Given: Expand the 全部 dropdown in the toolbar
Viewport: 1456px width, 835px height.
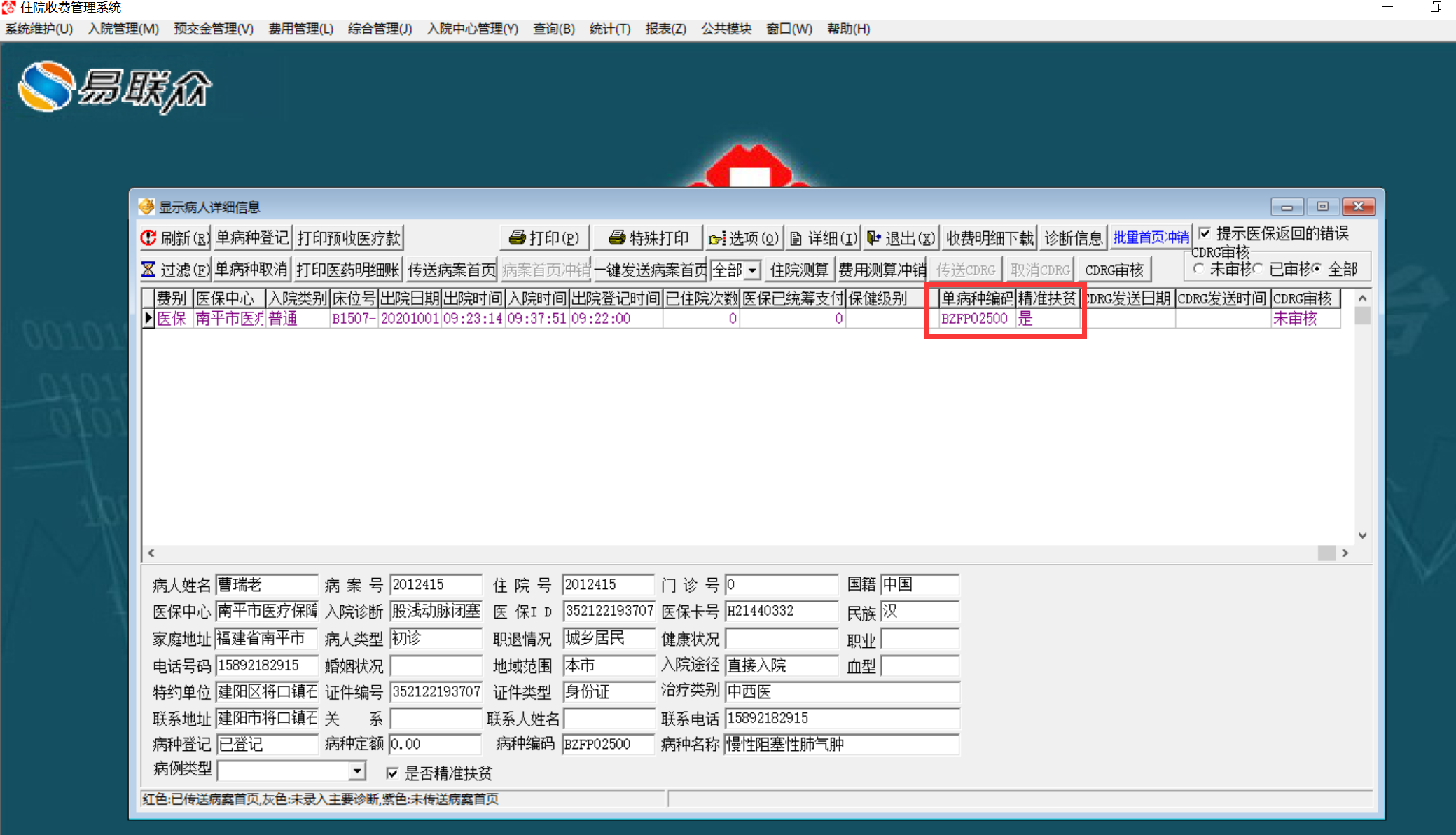Looking at the screenshot, I should (752, 270).
